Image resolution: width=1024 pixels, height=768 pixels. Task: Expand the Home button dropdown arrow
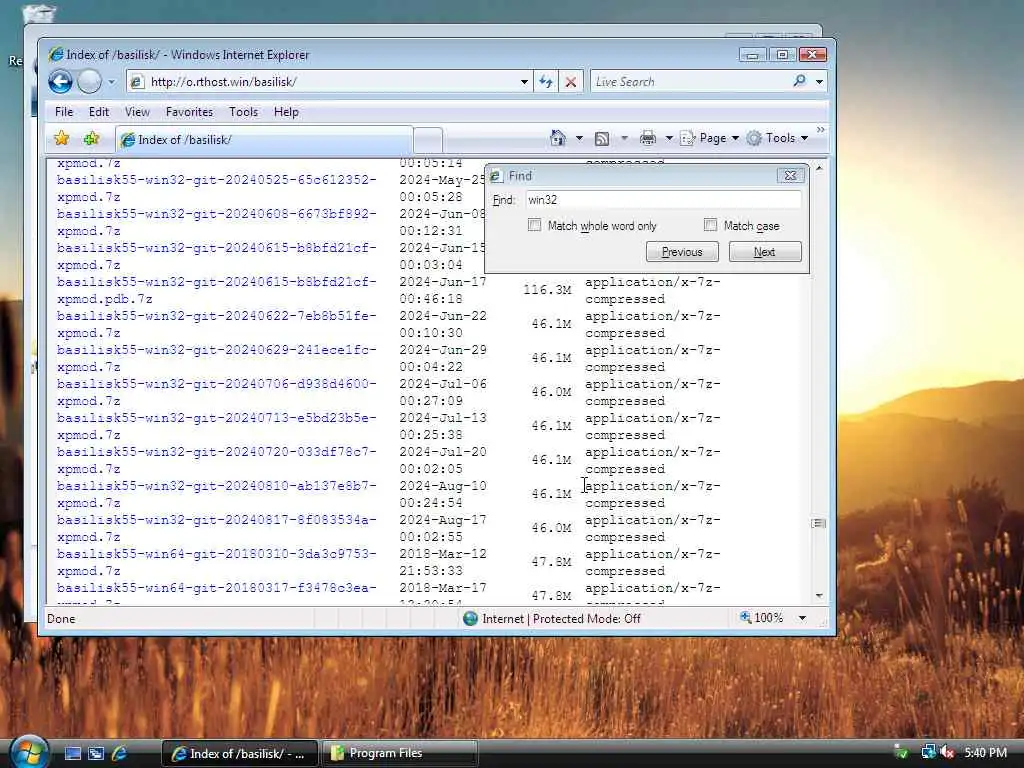pos(579,138)
